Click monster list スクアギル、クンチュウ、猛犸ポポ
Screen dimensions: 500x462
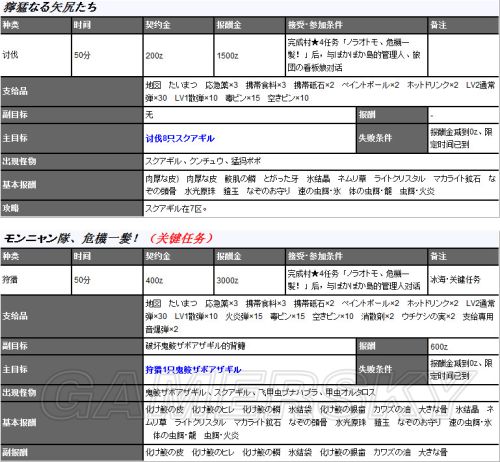click(203, 162)
